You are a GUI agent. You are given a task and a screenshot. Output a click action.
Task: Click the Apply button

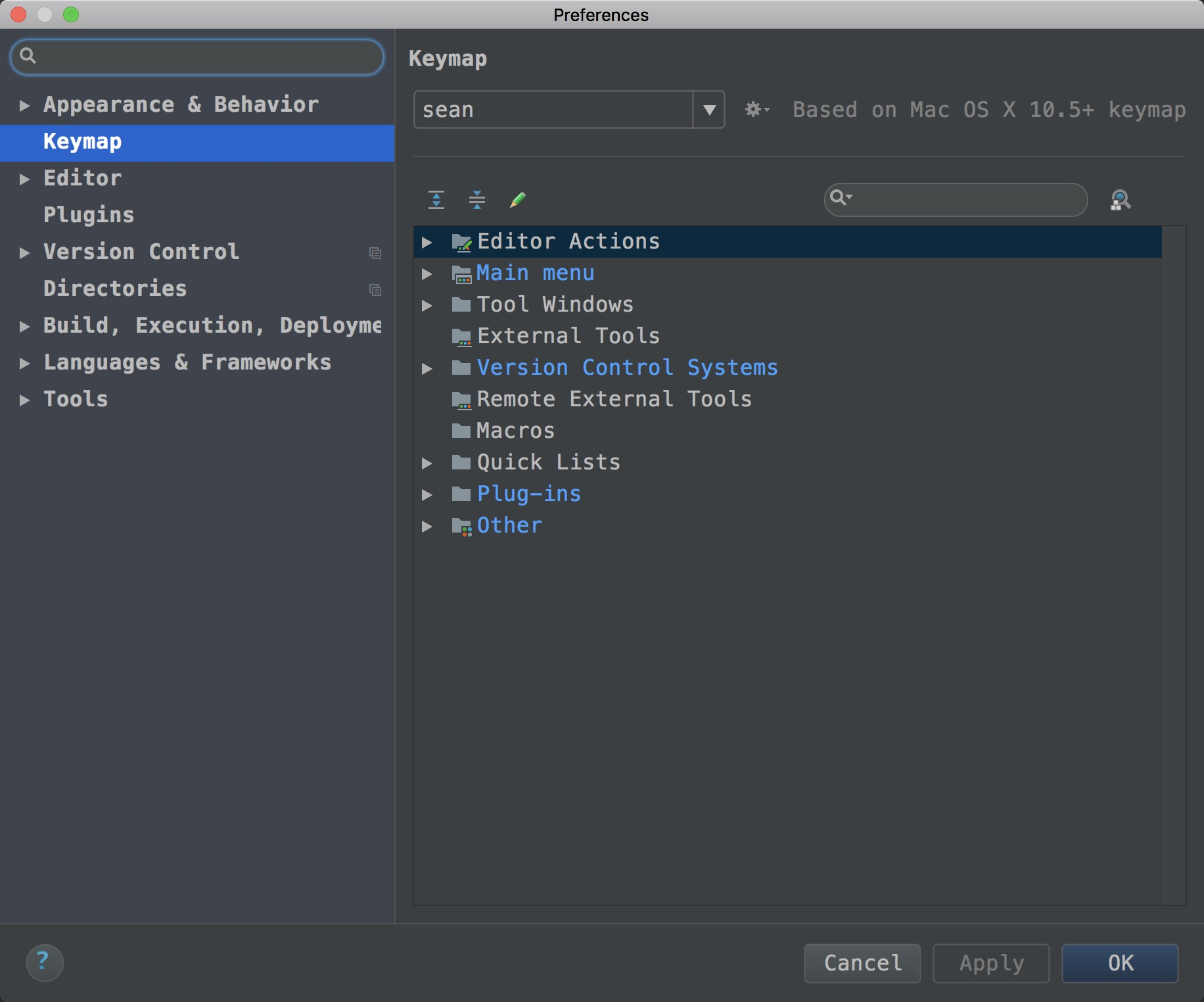(x=991, y=963)
